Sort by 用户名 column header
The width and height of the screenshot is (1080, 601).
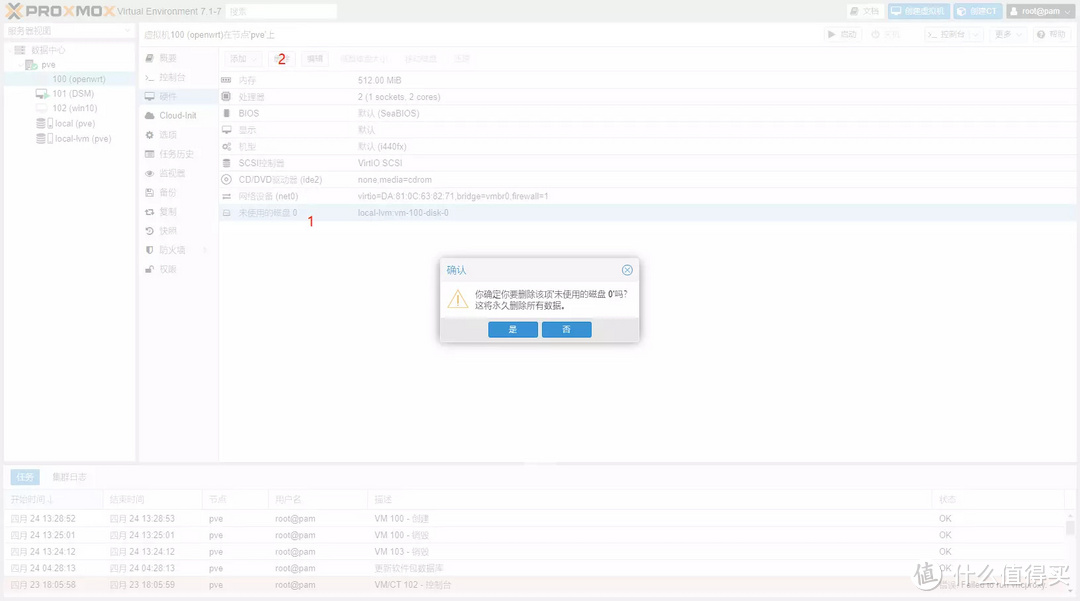point(318,499)
